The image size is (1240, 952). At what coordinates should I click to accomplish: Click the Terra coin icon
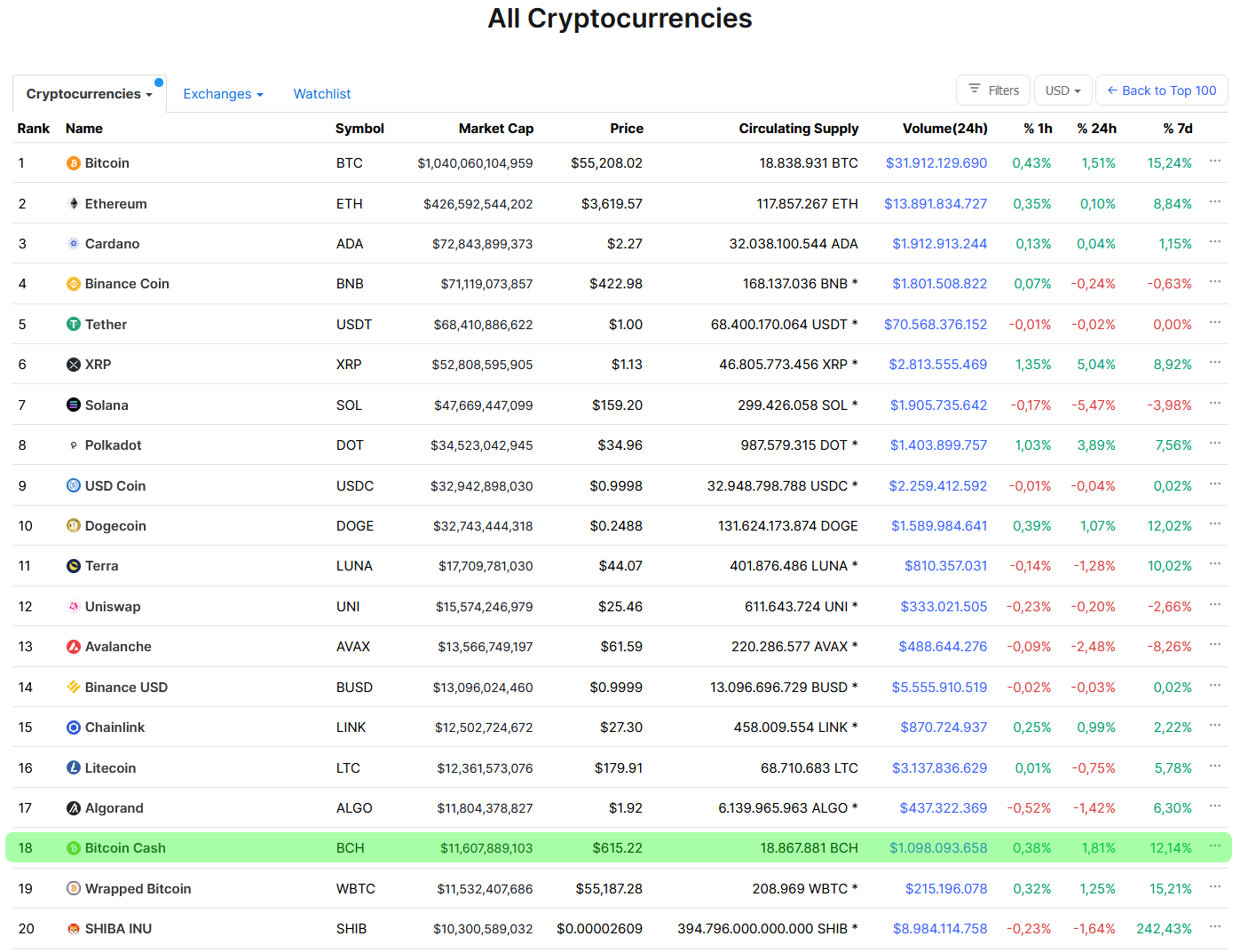point(74,566)
